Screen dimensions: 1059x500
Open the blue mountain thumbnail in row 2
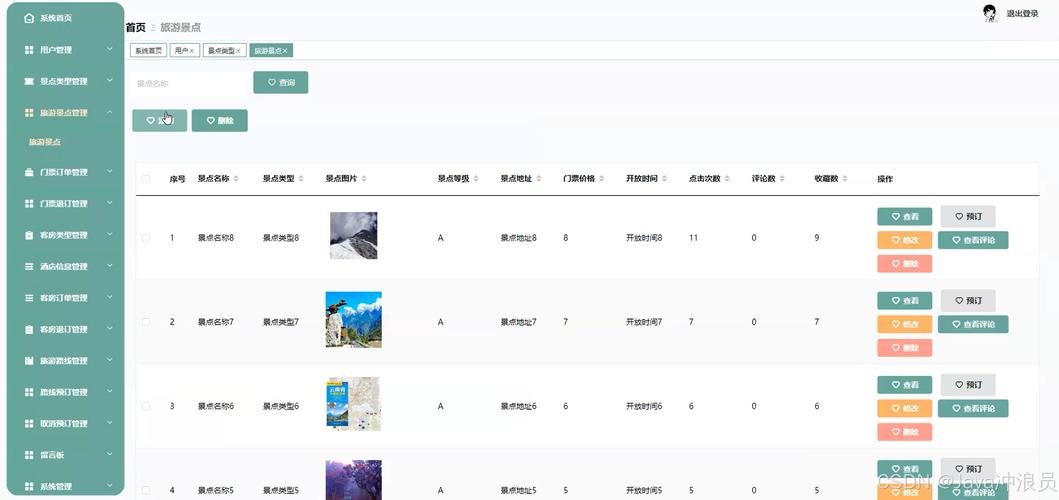353,320
